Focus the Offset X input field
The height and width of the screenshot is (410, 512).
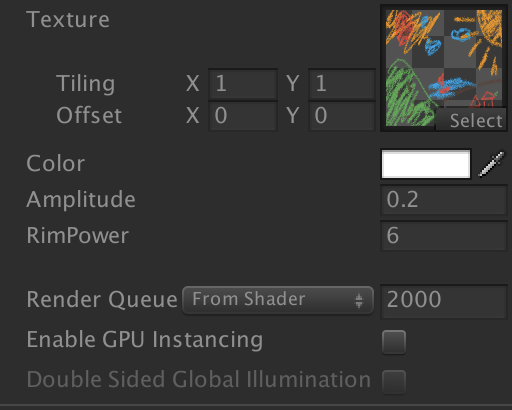(243, 116)
